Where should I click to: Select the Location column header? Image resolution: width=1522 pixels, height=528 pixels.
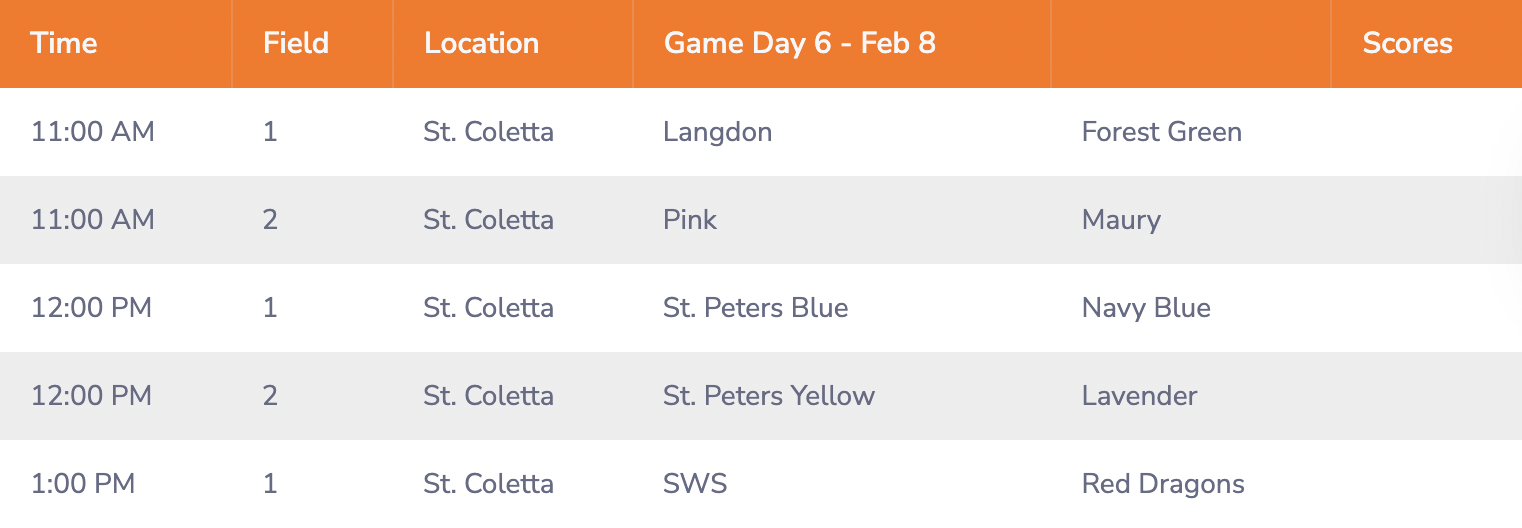click(x=481, y=44)
